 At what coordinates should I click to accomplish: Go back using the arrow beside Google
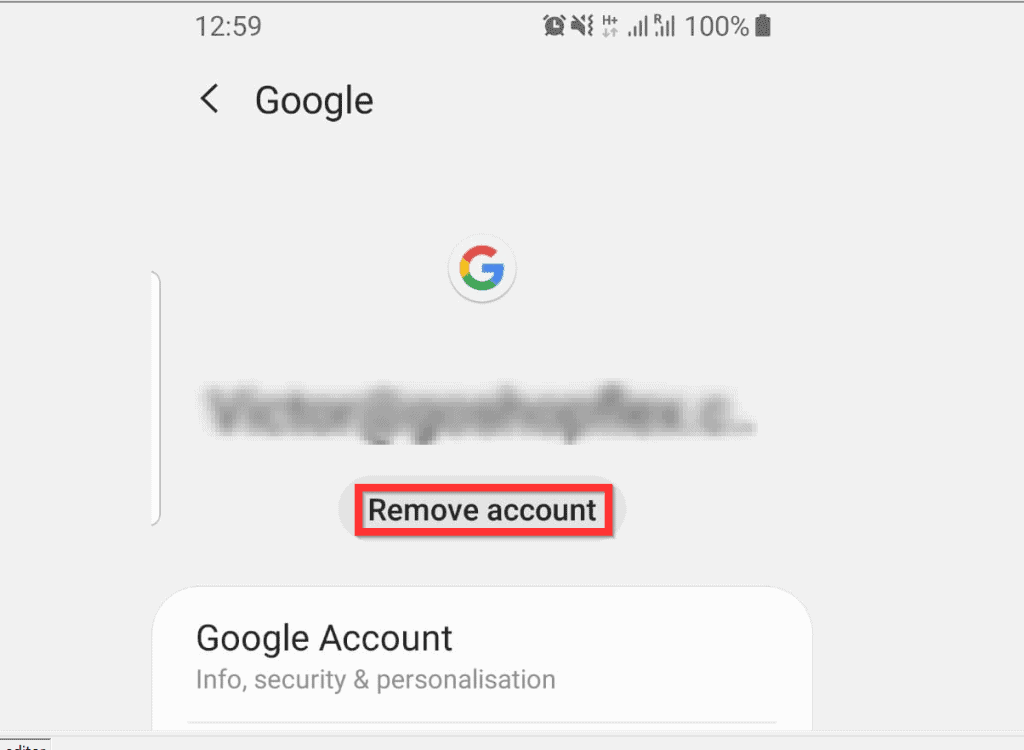pyautogui.click(x=210, y=99)
